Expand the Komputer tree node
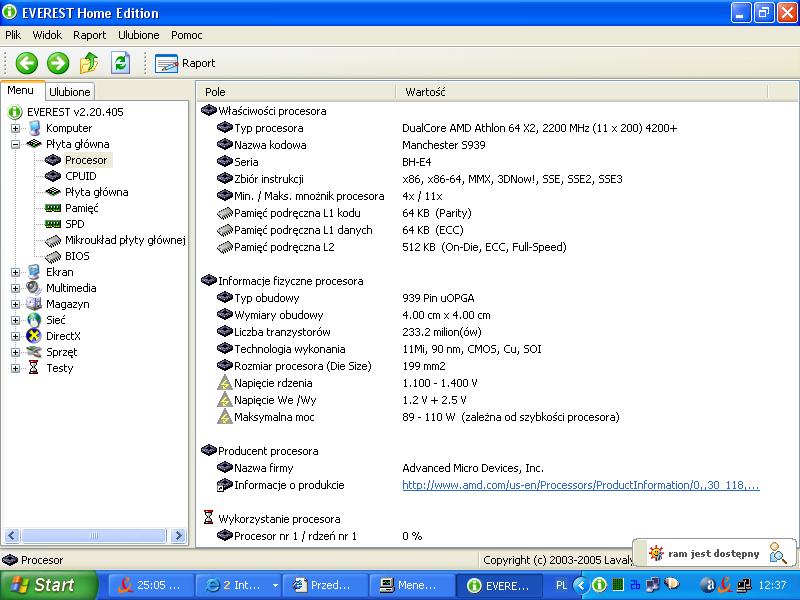This screenshot has width=800, height=600. (x=15, y=128)
